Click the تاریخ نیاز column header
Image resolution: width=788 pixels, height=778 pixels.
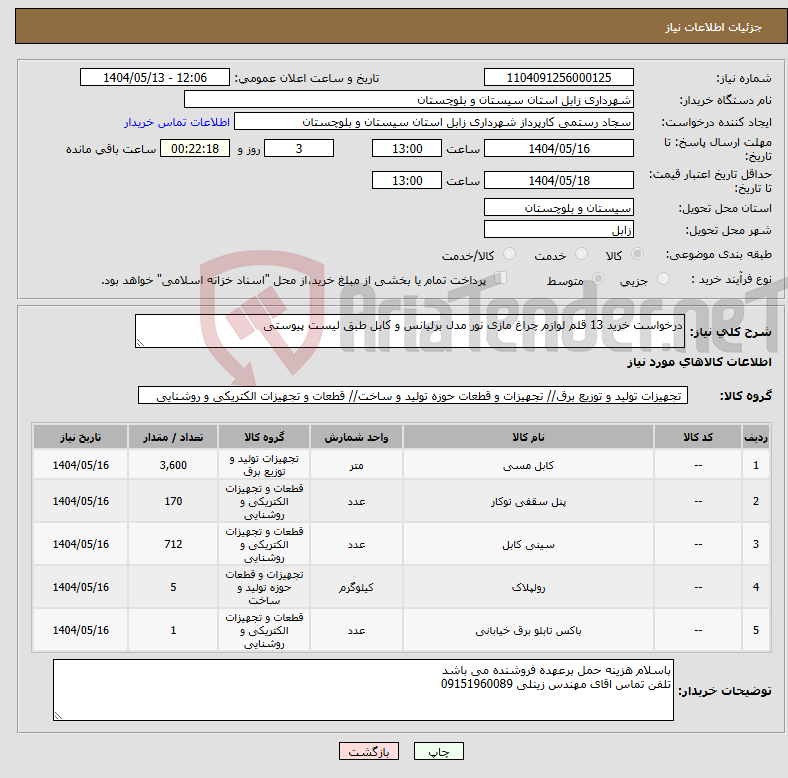pyautogui.click(x=80, y=437)
